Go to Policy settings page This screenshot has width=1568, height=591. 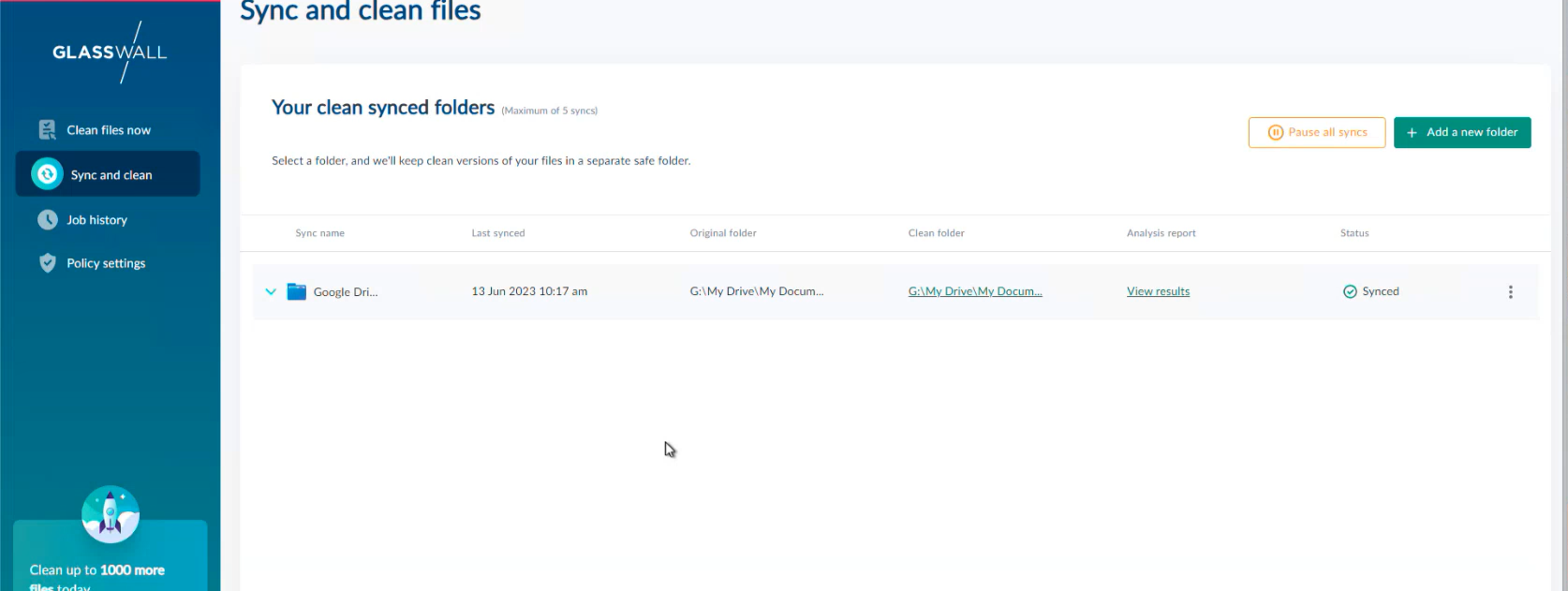(106, 263)
